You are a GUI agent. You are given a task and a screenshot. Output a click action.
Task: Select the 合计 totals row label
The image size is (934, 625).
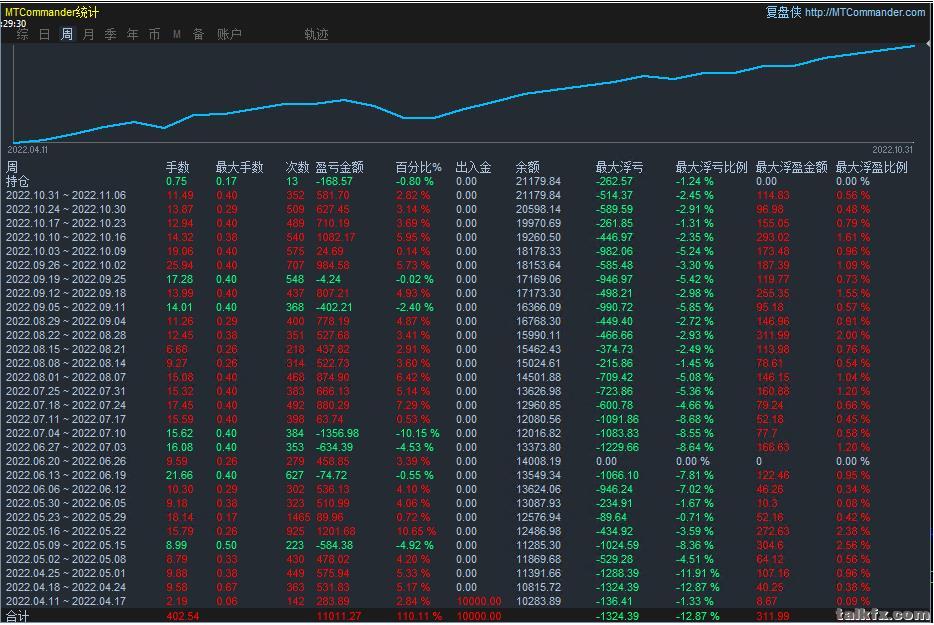pos(17,617)
